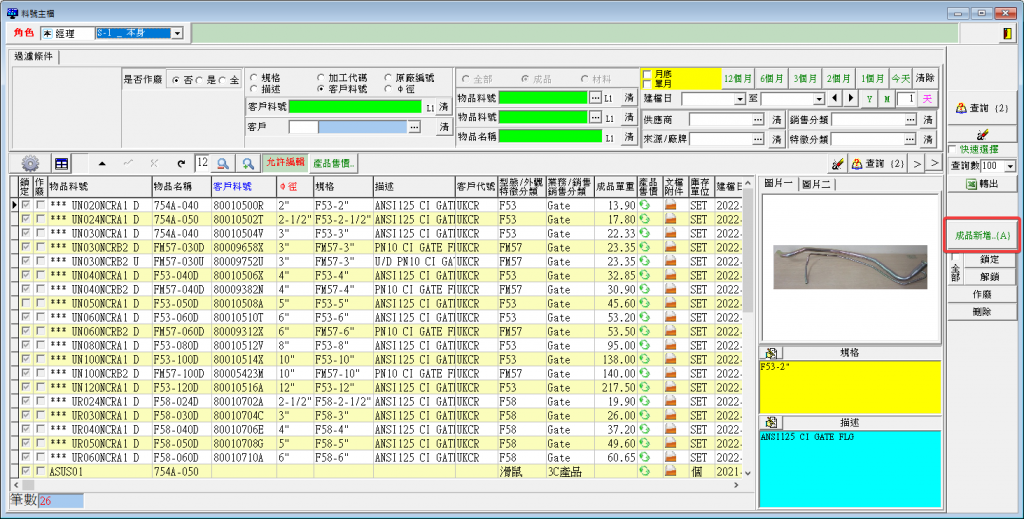Enable the 快速選擇 checkbox
This screenshot has width=1024, height=519.
coord(953,149)
